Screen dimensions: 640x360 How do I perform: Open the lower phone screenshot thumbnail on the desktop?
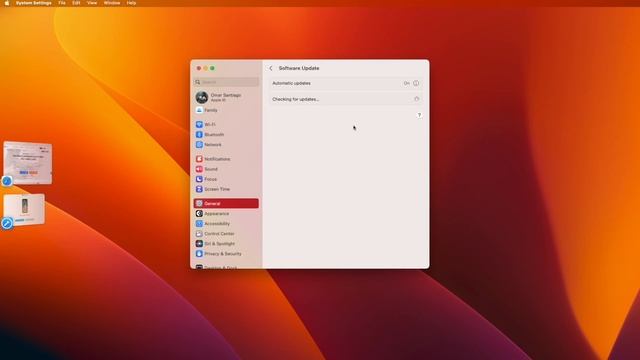point(24,210)
